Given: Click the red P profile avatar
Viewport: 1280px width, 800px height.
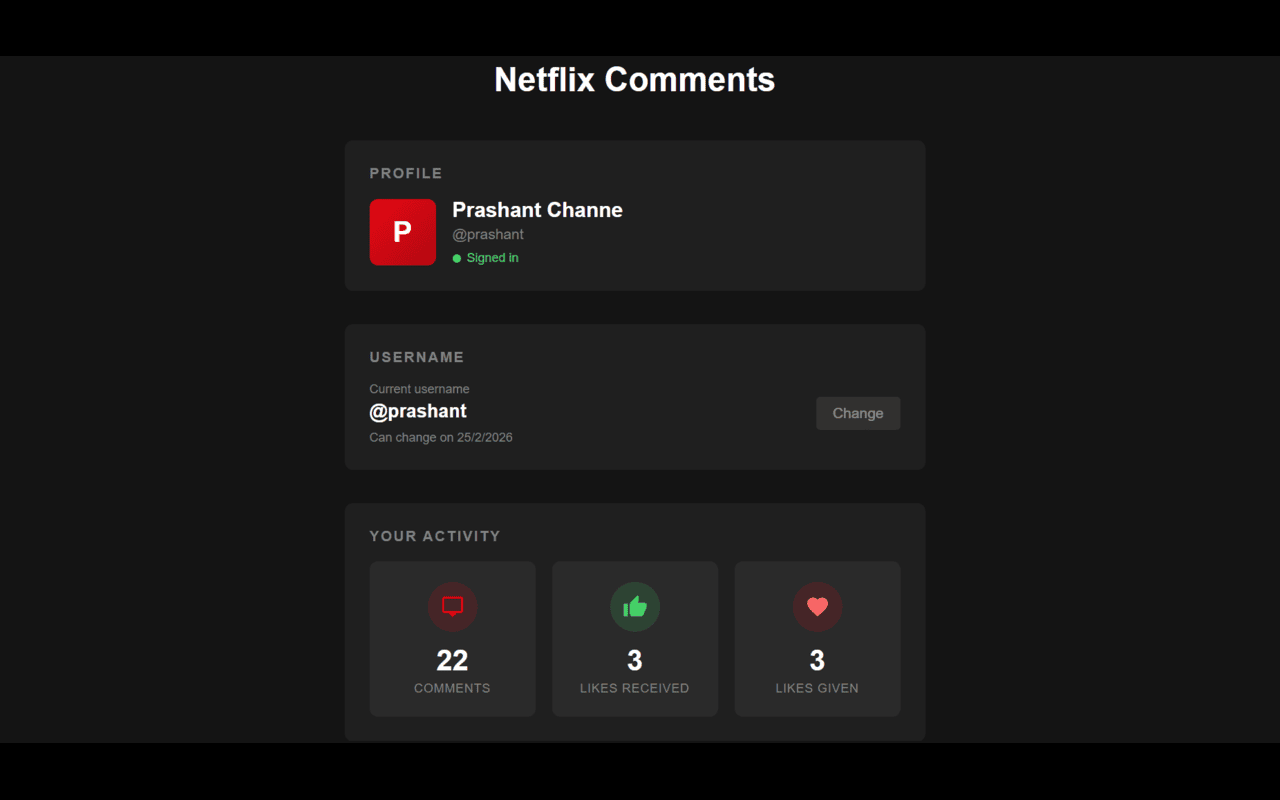Looking at the screenshot, I should pos(402,232).
